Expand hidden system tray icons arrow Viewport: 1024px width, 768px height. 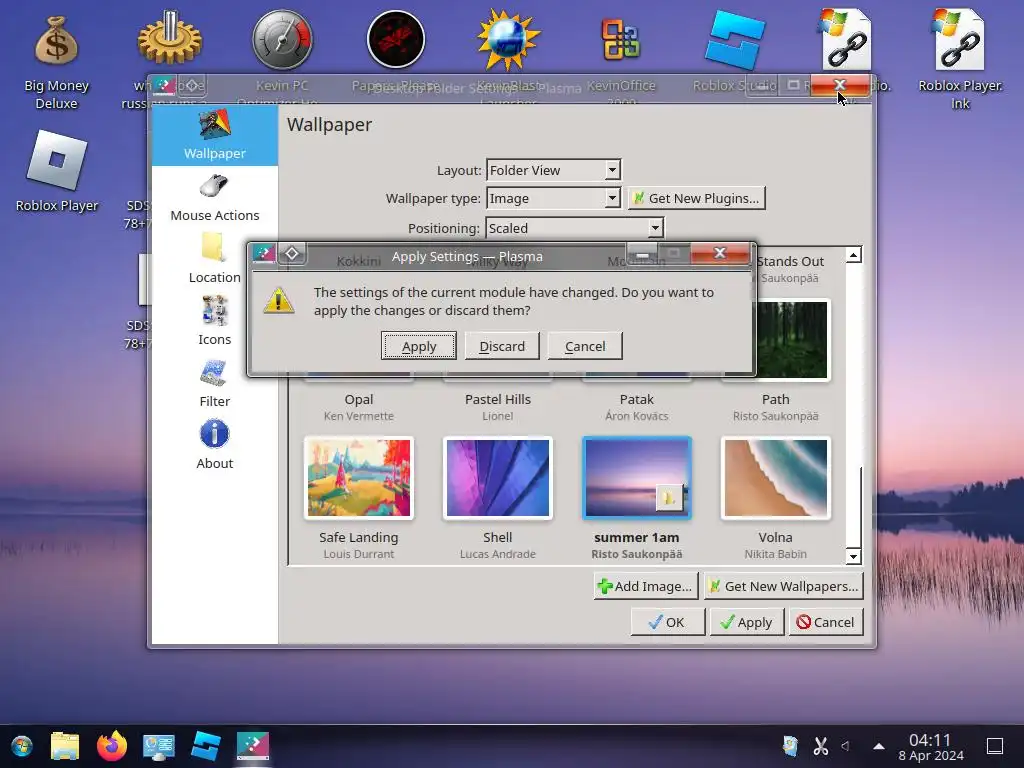pyautogui.click(x=879, y=746)
